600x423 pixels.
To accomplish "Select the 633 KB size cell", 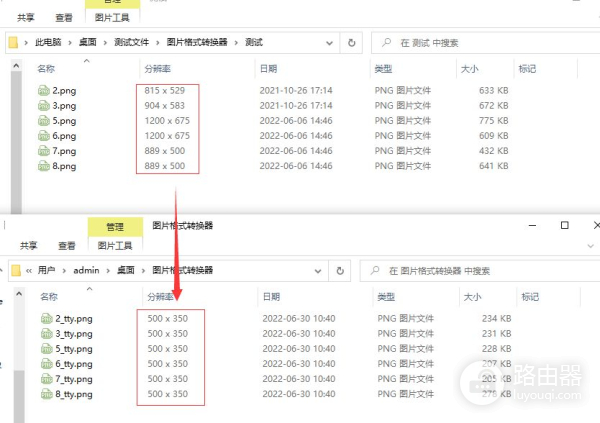I will [x=494, y=91].
